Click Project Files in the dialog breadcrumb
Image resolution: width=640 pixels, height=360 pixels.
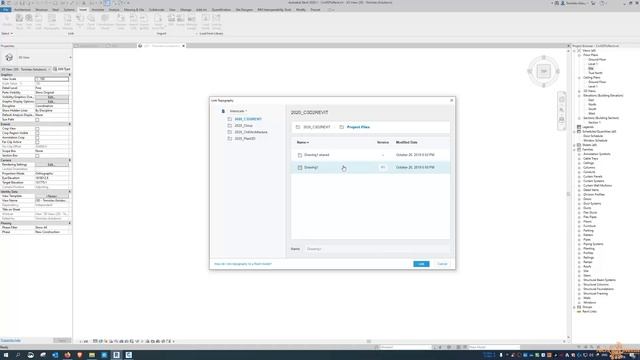click(358, 127)
